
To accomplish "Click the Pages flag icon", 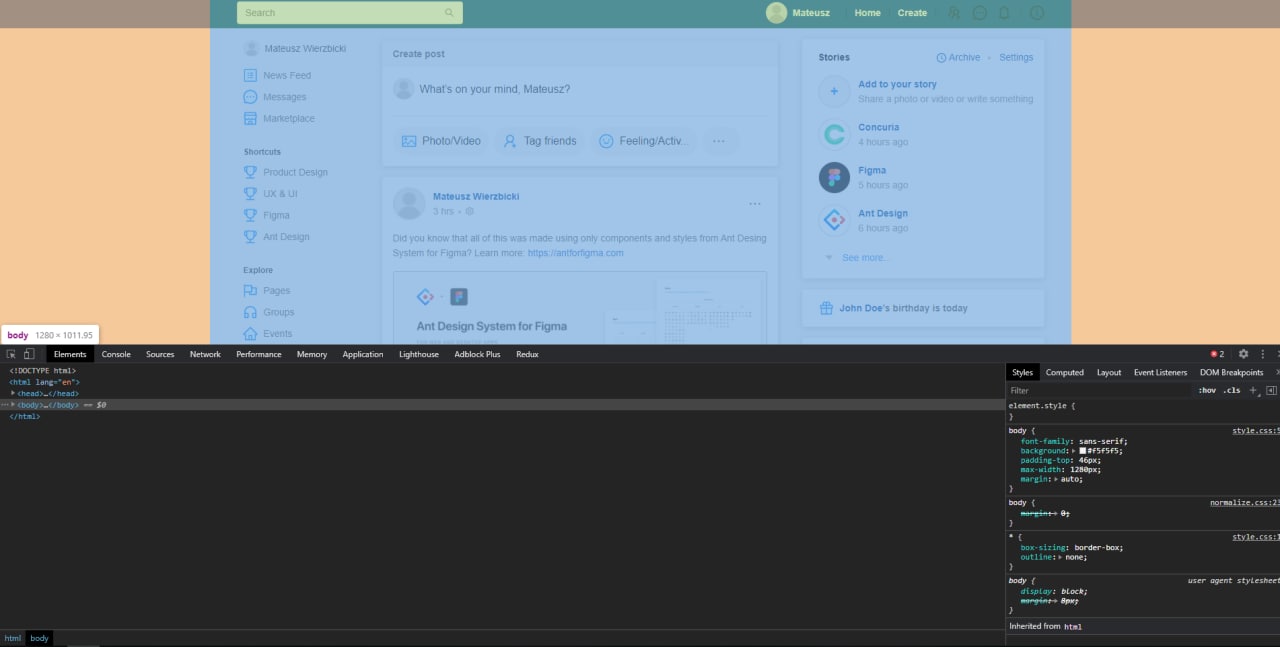I will click(250, 290).
